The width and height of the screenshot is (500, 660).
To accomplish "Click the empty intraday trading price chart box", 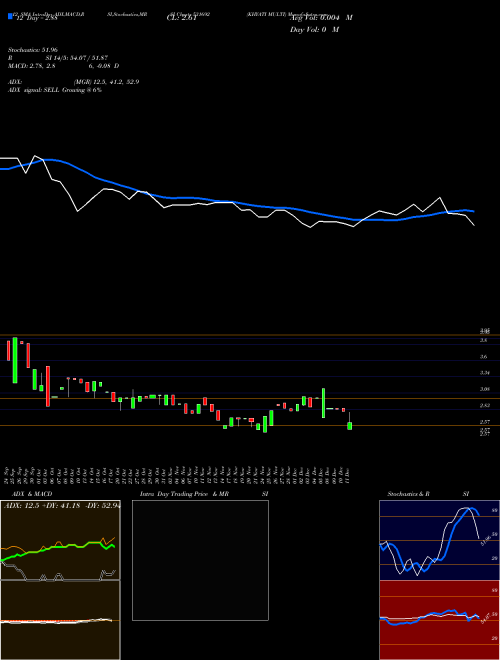I will click(200, 560).
